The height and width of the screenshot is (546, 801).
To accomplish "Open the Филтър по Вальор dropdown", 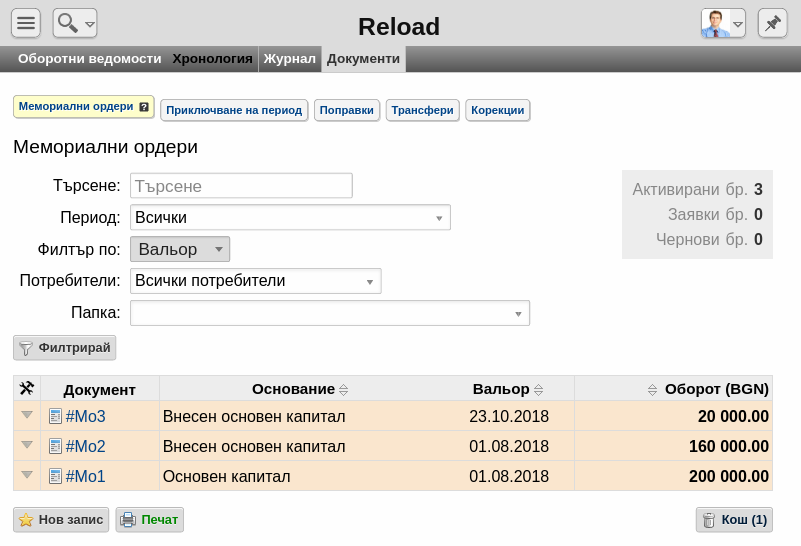I will (180, 249).
